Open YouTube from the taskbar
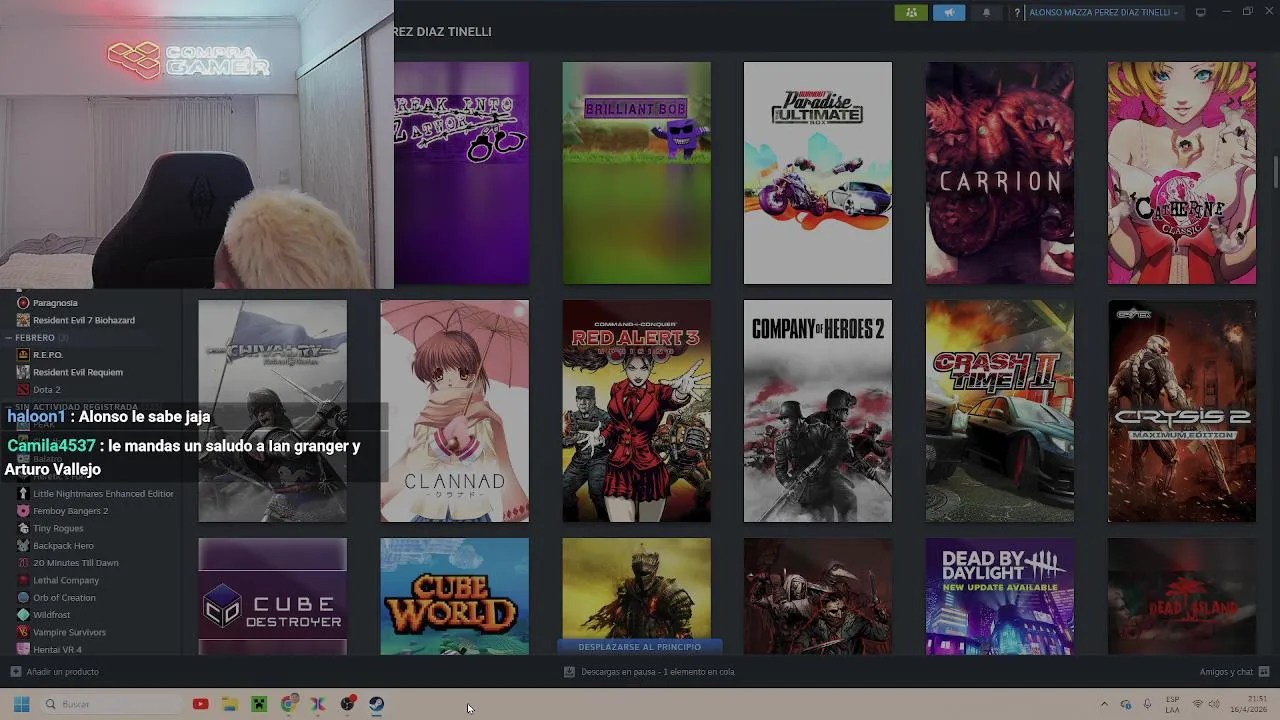Image resolution: width=1280 pixels, height=720 pixels. [x=200, y=704]
